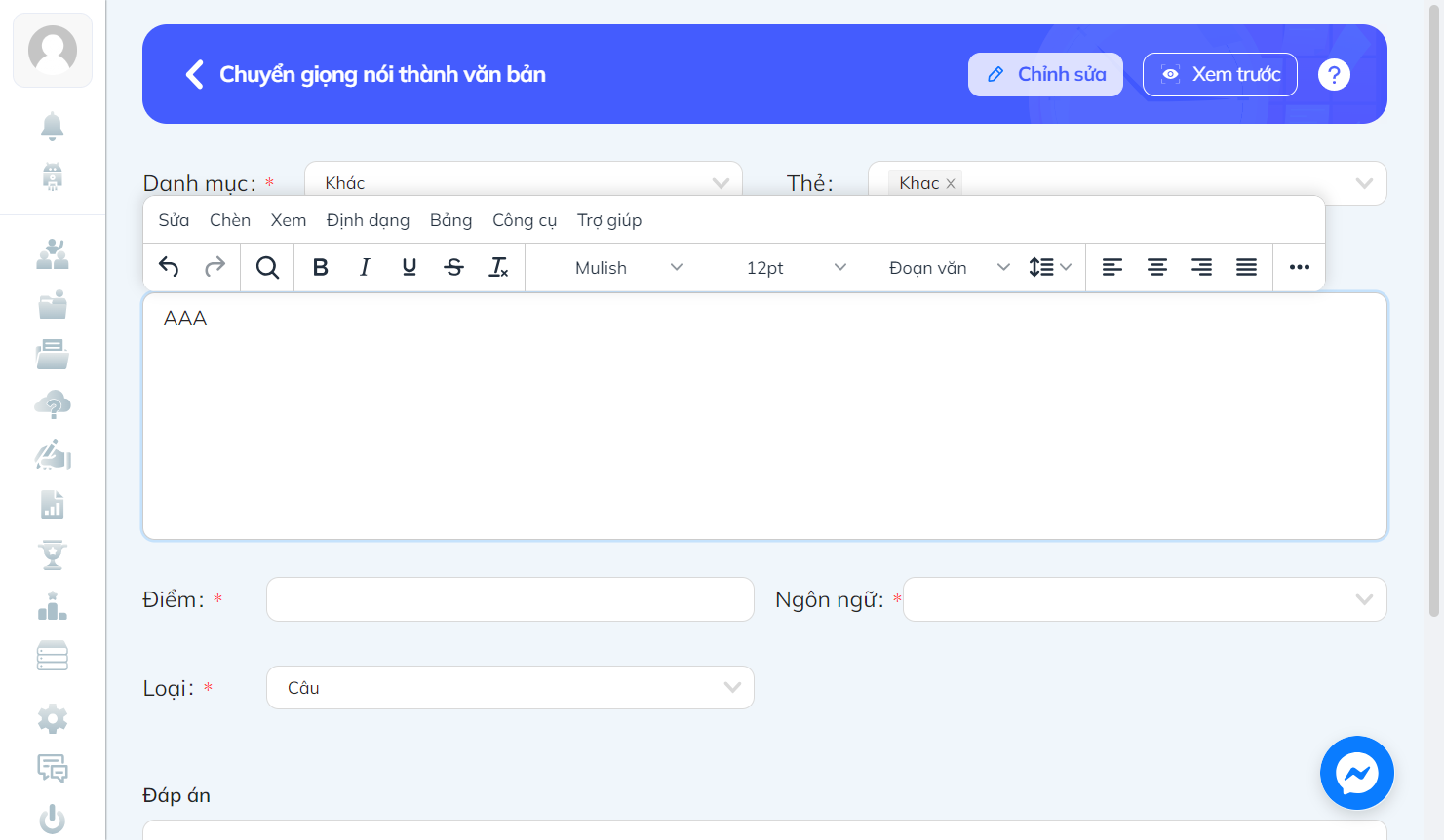Toggle strikethrough formatting
Viewport: 1444px width, 840px height.
(454, 267)
